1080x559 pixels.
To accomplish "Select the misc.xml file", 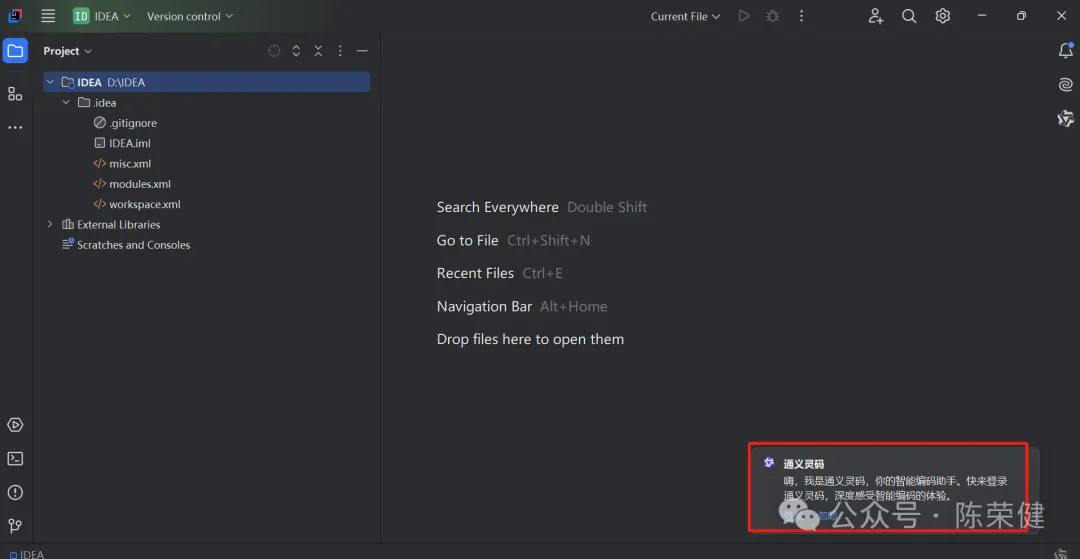I will (x=122, y=164).
